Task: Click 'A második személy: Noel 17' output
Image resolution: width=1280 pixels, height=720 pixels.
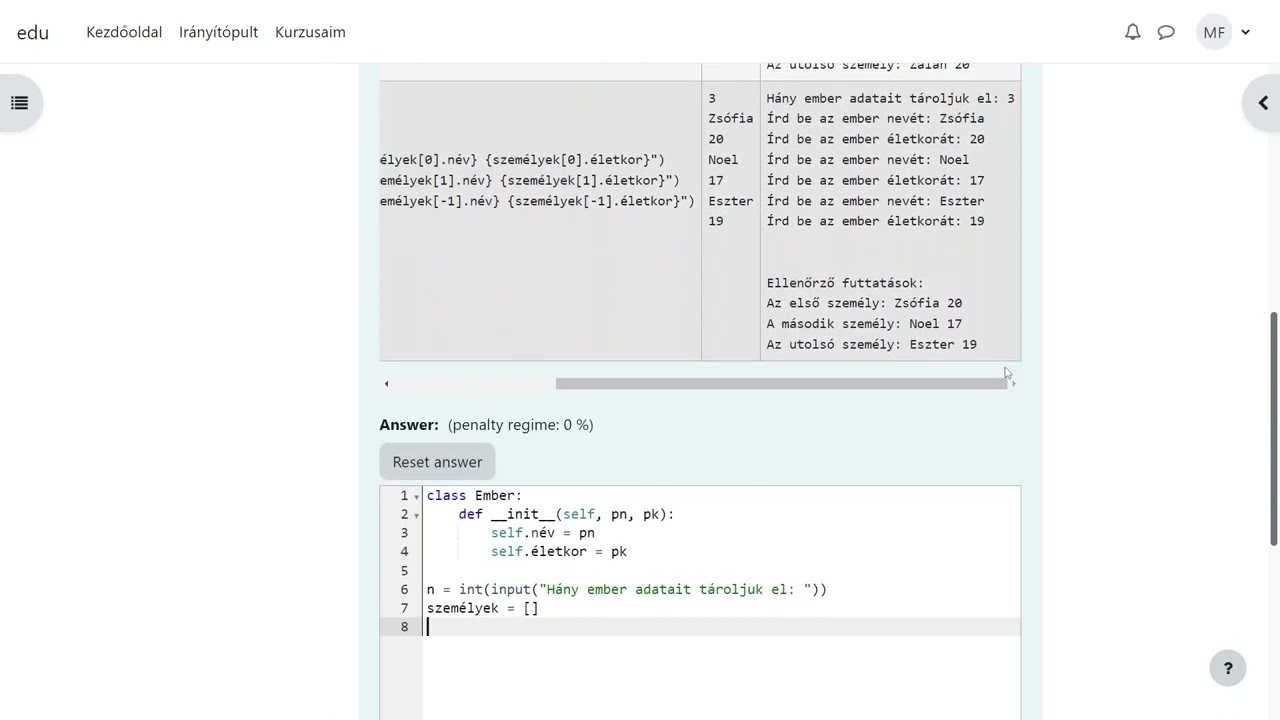Action: (x=864, y=324)
